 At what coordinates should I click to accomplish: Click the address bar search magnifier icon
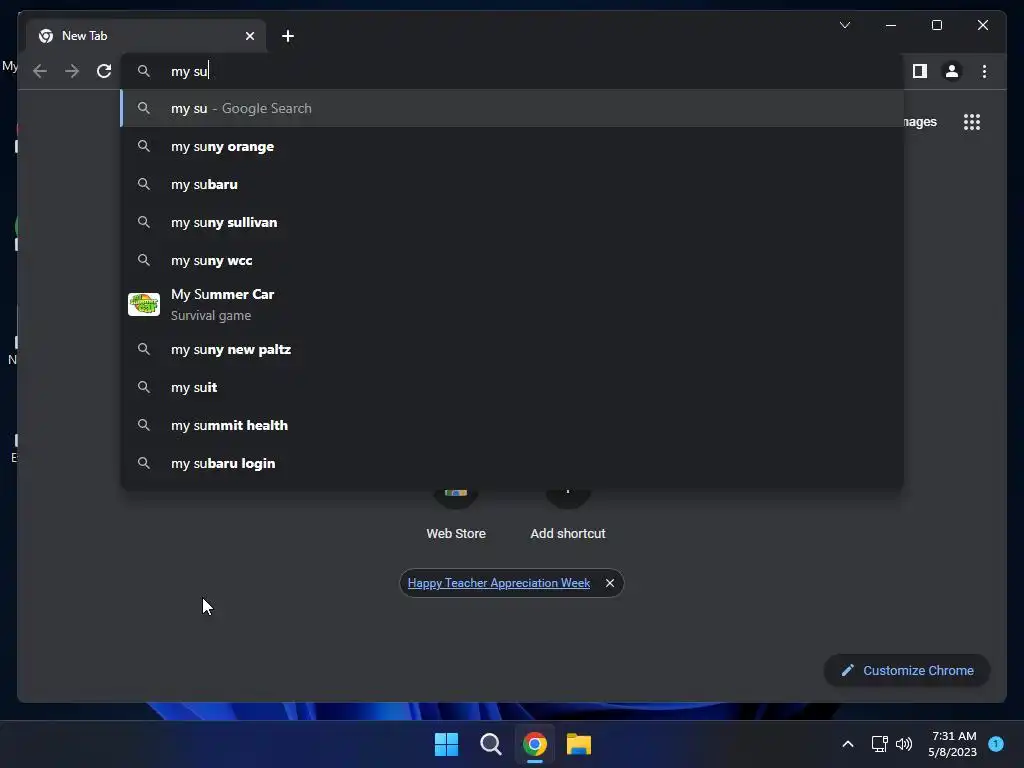tap(144, 71)
